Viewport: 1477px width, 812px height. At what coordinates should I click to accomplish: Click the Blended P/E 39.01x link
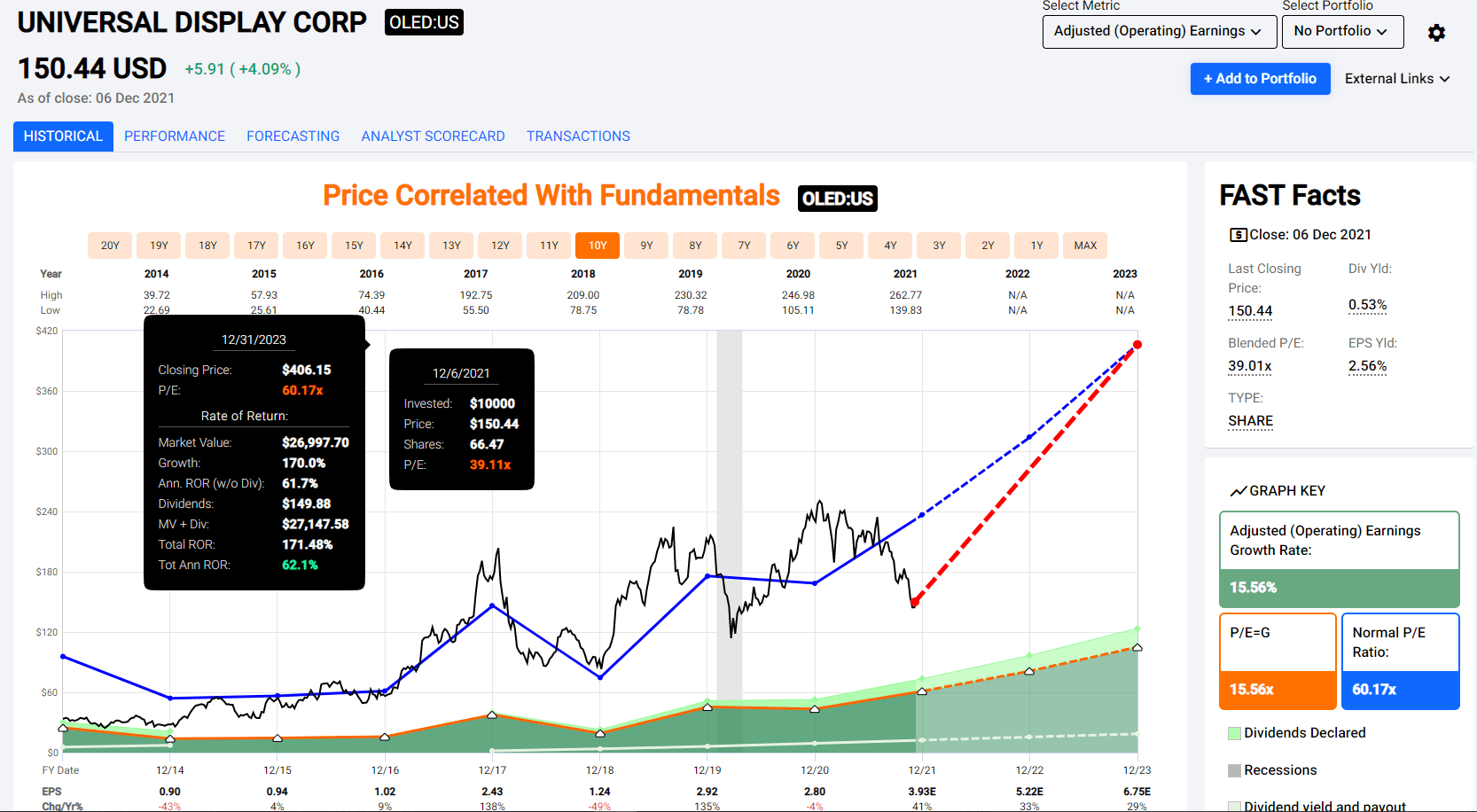pyautogui.click(x=1249, y=365)
